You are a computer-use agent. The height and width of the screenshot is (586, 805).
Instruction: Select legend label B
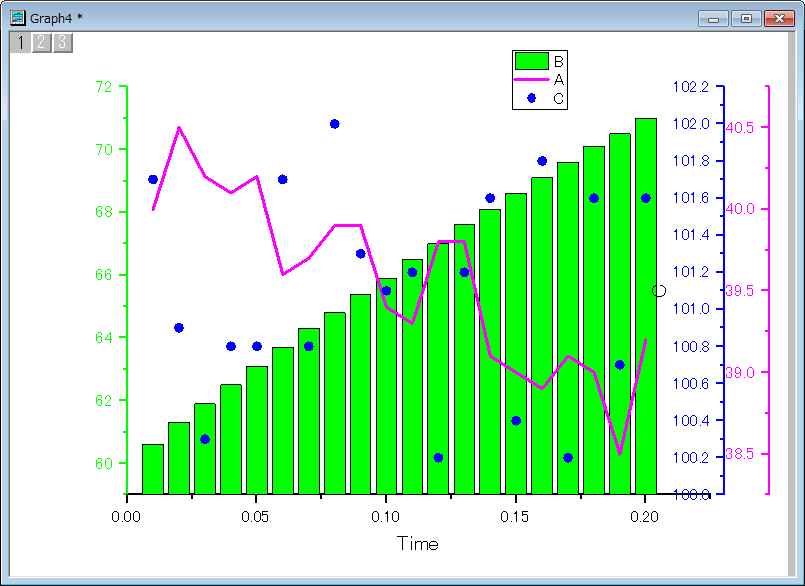(559, 62)
